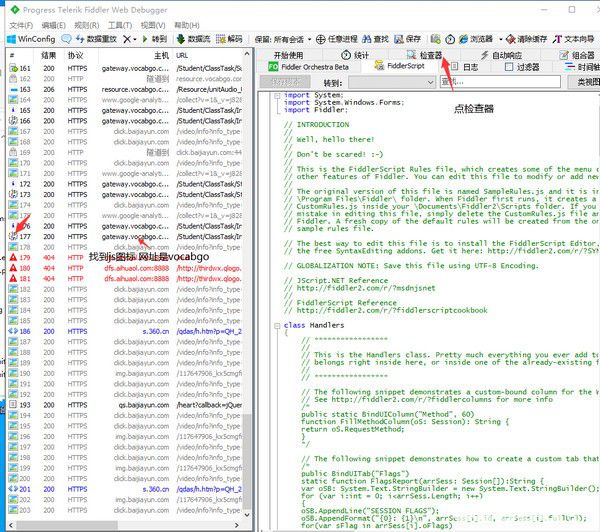Sort sessions by the 协议 column header
The height and width of the screenshot is (532, 600).
tap(75, 55)
